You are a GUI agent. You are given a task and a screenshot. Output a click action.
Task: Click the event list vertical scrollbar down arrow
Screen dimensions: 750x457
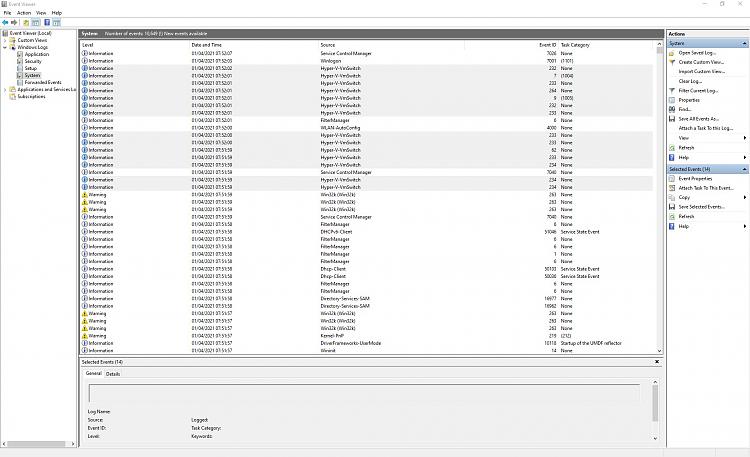659,351
